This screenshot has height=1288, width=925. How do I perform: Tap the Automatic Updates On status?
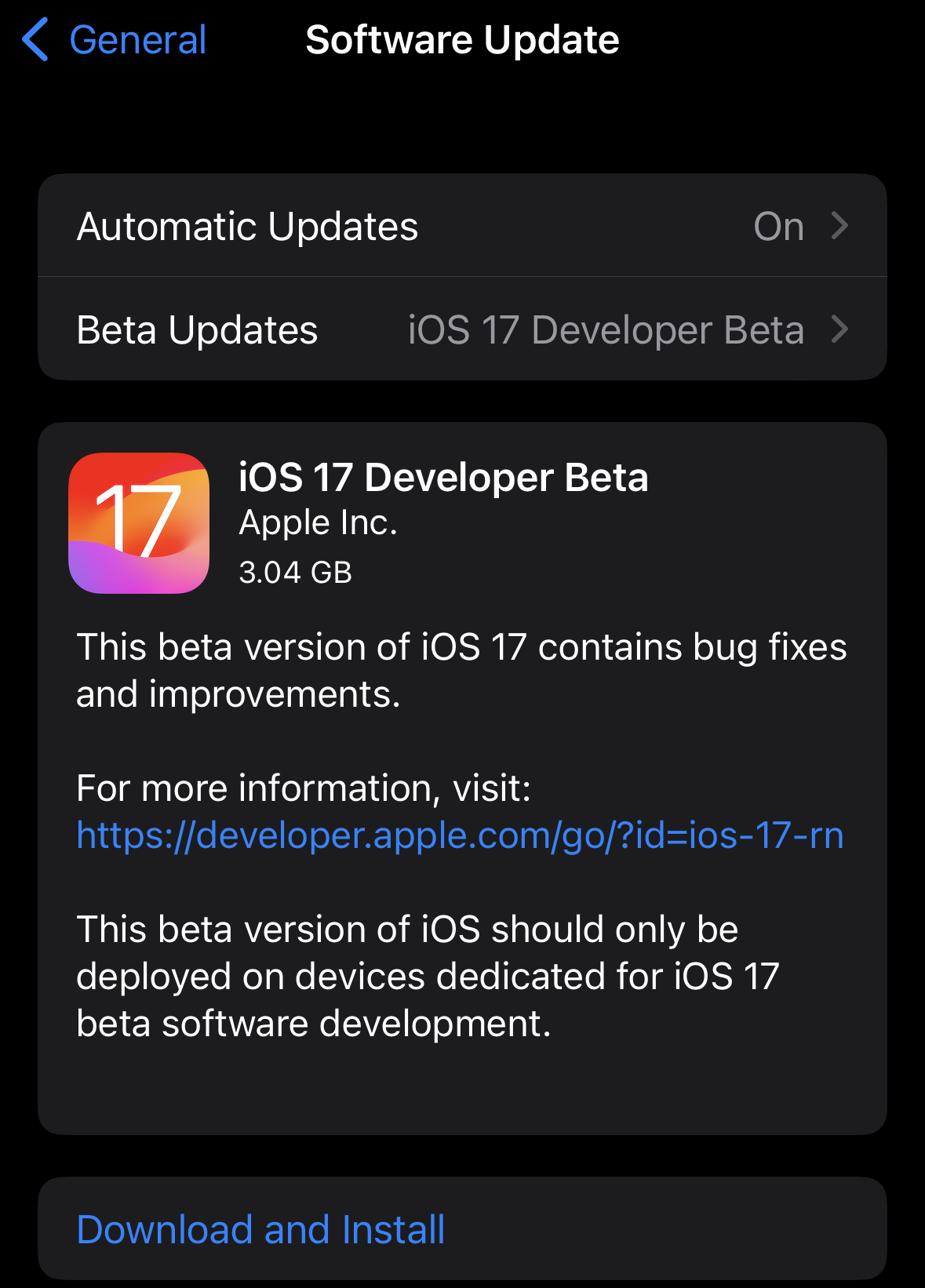(778, 227)
